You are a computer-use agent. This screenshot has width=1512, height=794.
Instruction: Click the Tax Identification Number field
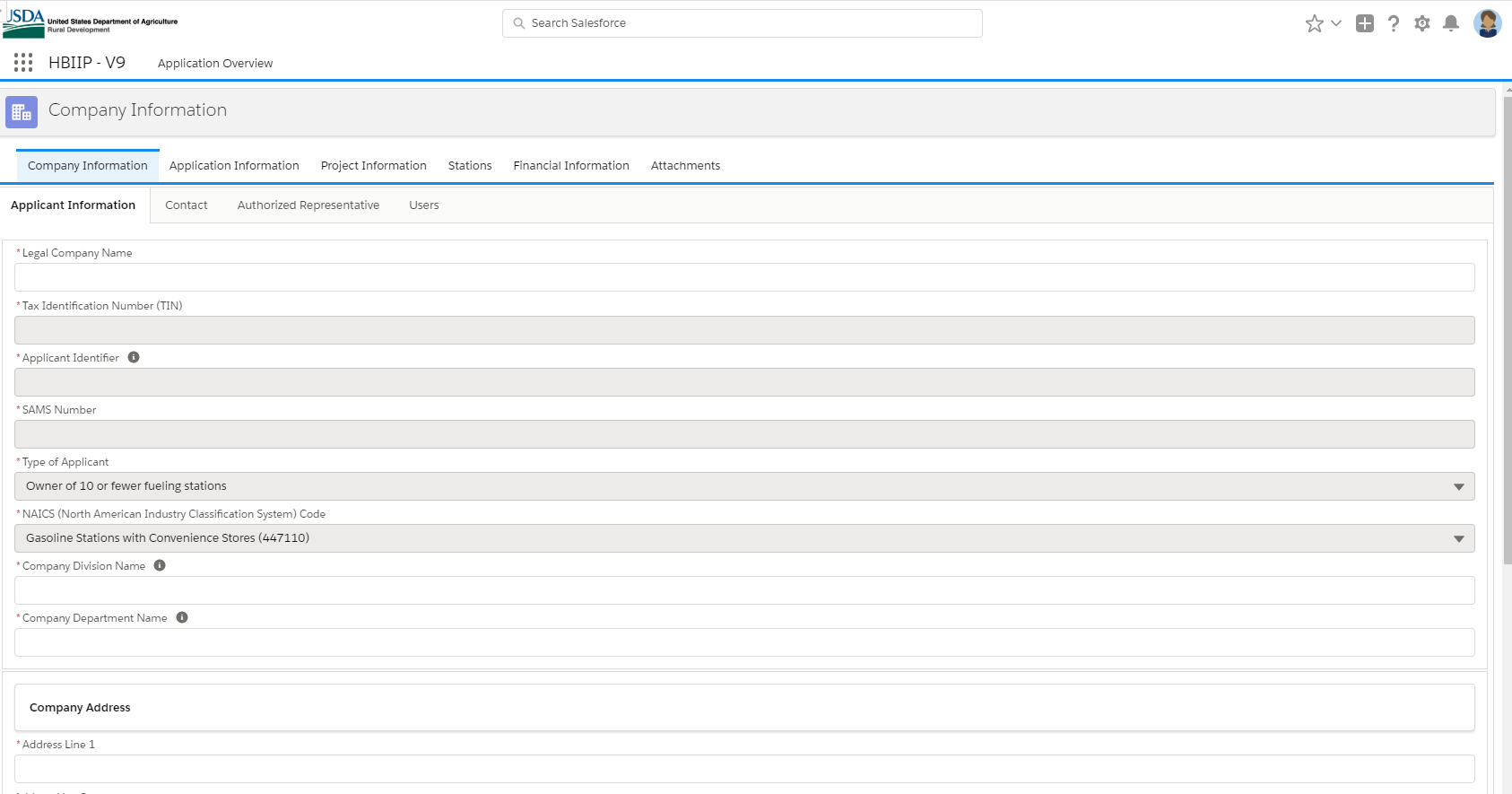point(744,330)
